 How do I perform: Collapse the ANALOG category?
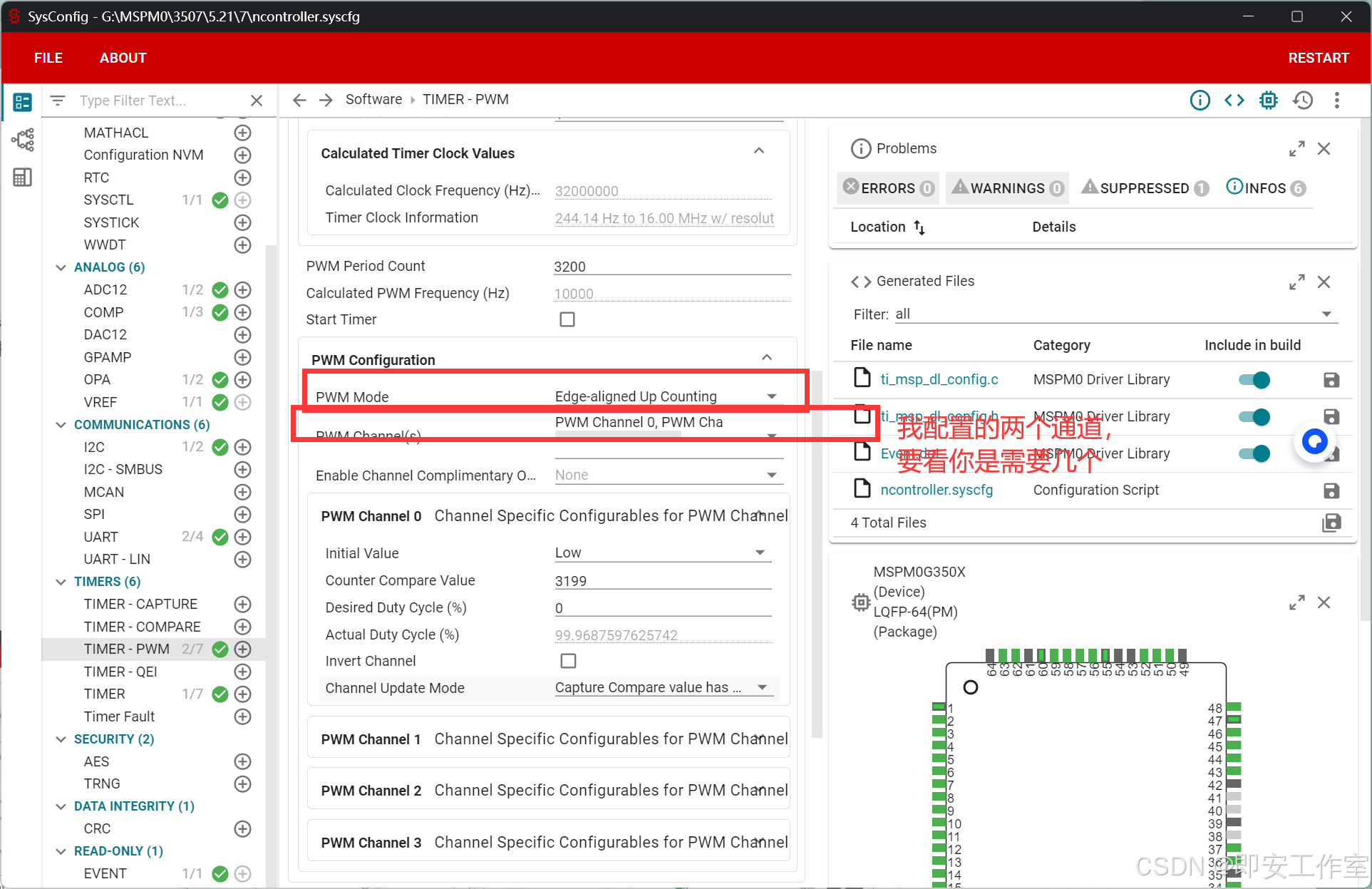pos(61,267)
